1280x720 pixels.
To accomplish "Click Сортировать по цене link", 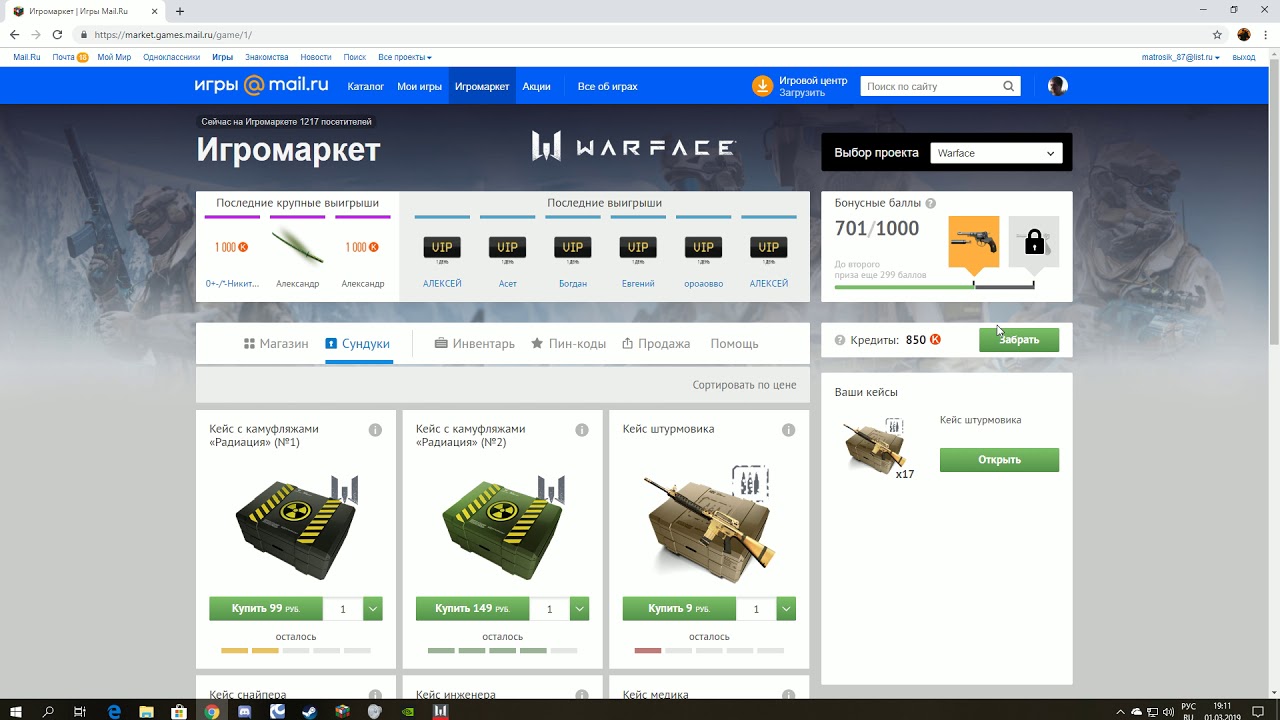I will click(744, 384).
